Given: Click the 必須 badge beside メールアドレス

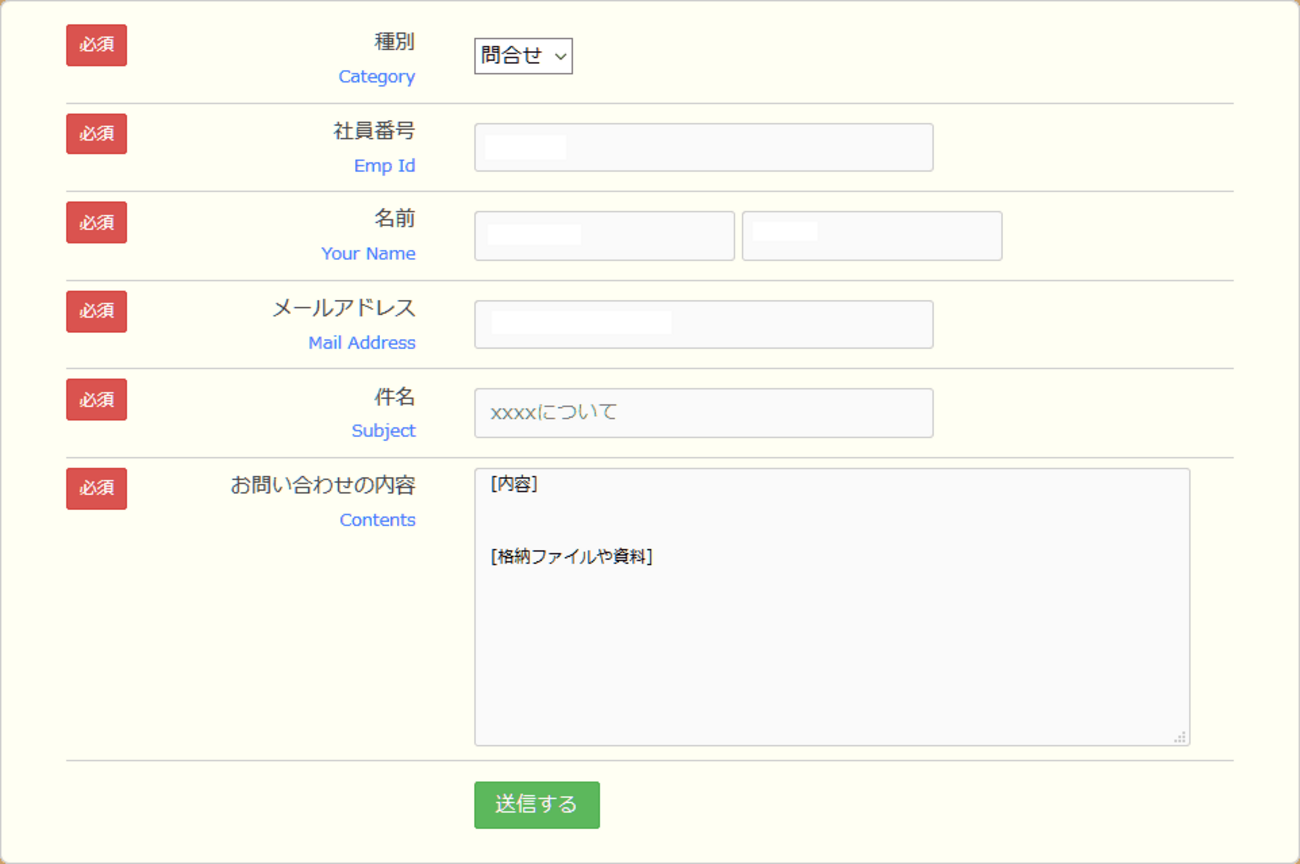Looking at the screenshot, I should pos(97,311).
